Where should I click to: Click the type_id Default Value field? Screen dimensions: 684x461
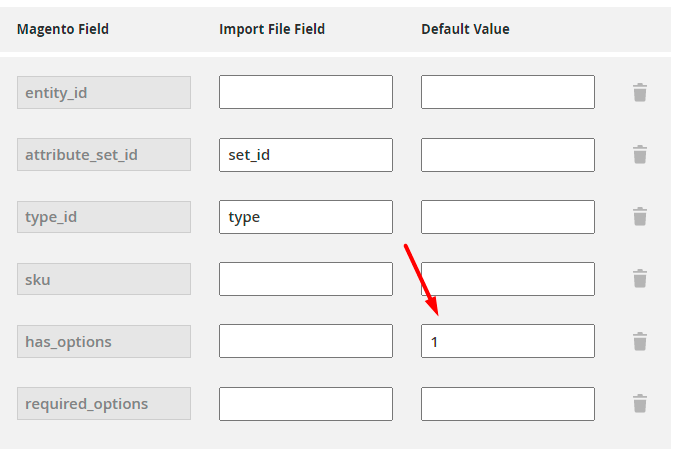507,217
